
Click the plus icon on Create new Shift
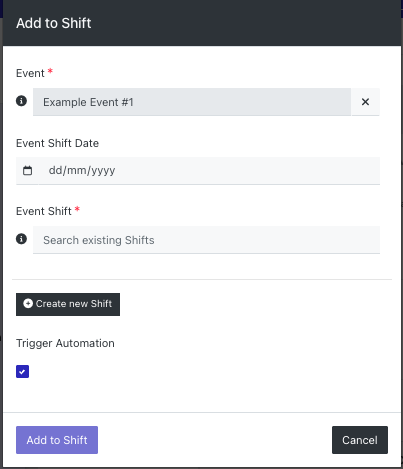[28, 303]
